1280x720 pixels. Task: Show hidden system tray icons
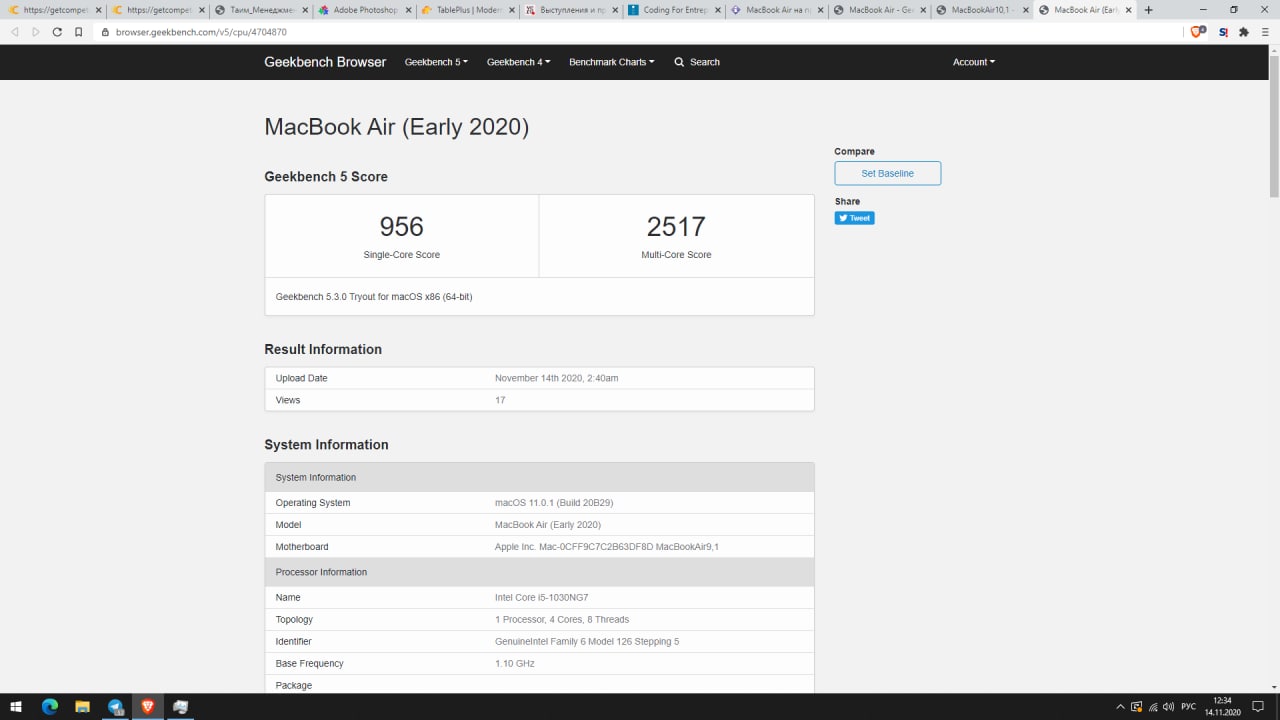click(1120, 707)
